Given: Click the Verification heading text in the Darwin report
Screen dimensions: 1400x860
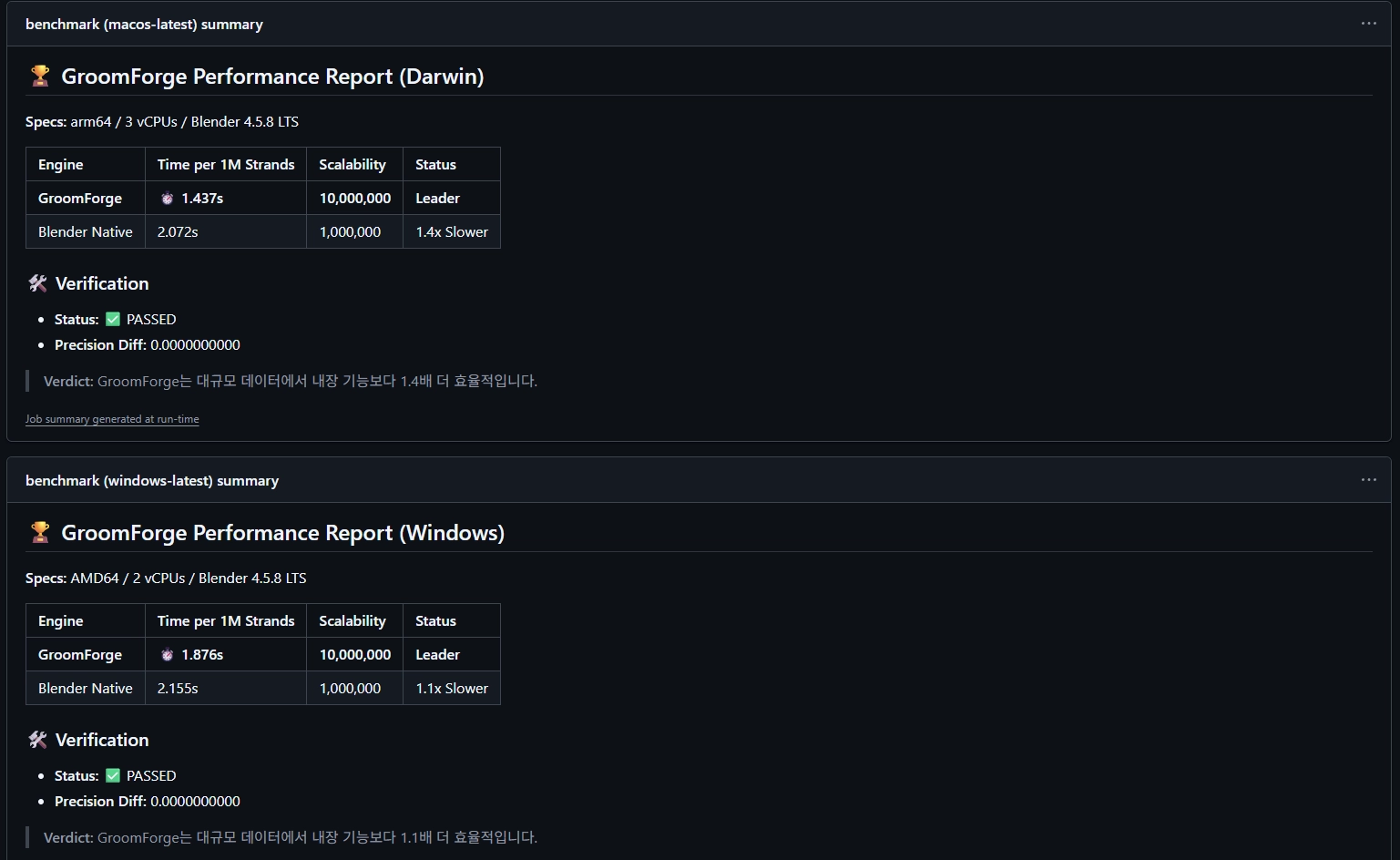Looking at the screenshot, I should tap(102, 283).
